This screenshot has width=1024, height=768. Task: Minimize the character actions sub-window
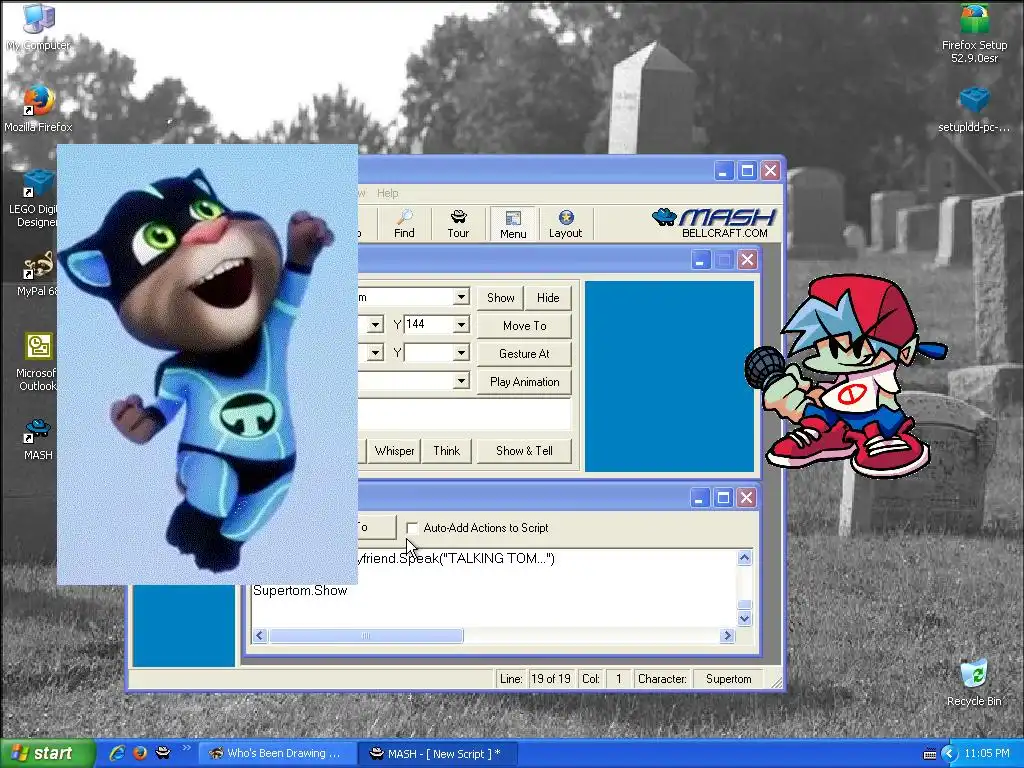(x=699, y=261)
